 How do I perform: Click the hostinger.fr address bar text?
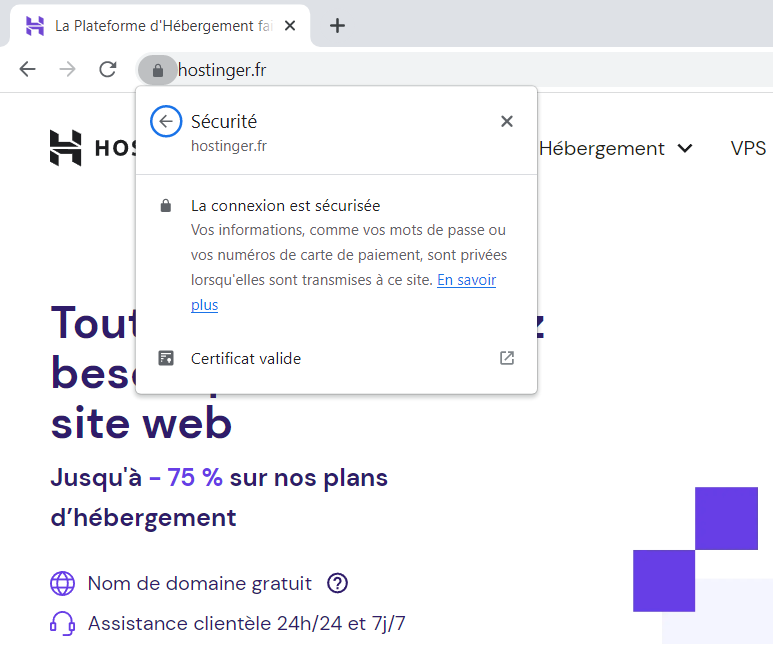(222, 70)
